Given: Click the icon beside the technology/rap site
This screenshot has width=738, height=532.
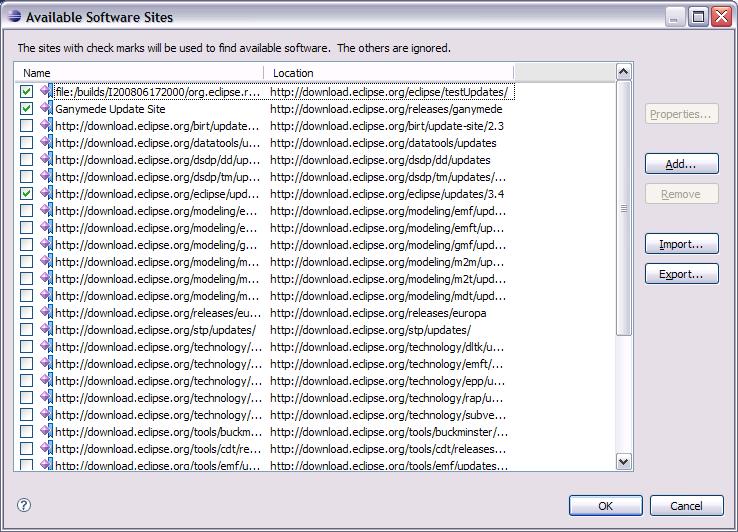Looking at the screenshot, I should click(47, 397).
